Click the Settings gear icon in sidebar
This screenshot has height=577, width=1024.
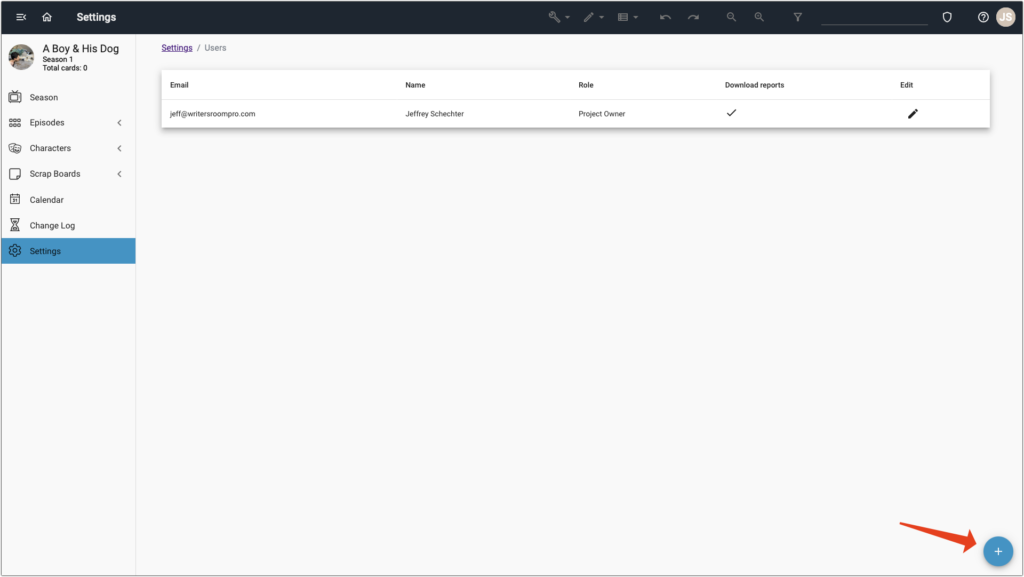[x=15, y=251]
